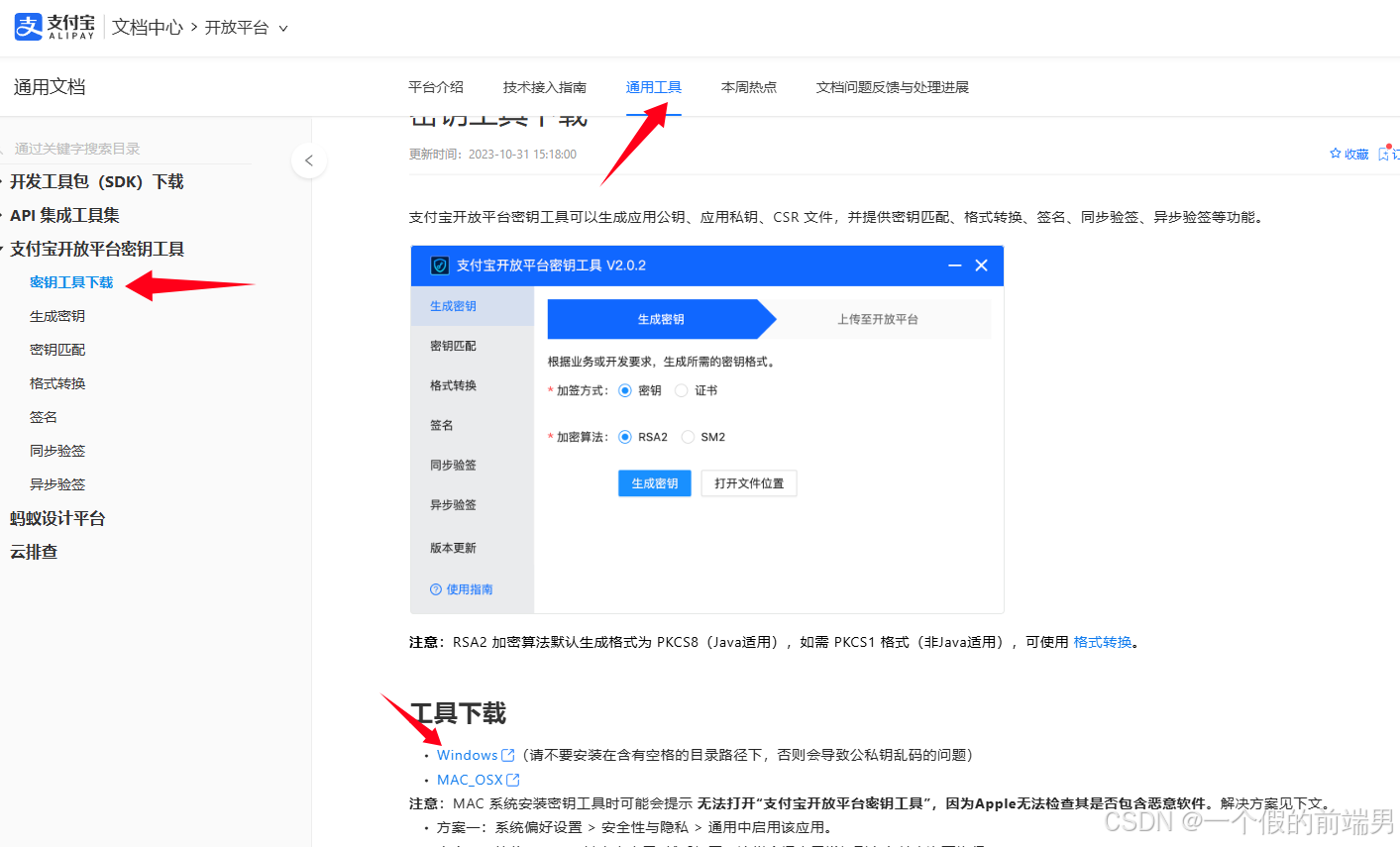Collapse the sidebar with the chevron button
Image resolution: width=1400 pixels, height=847 pixels.
click(309, 160)
